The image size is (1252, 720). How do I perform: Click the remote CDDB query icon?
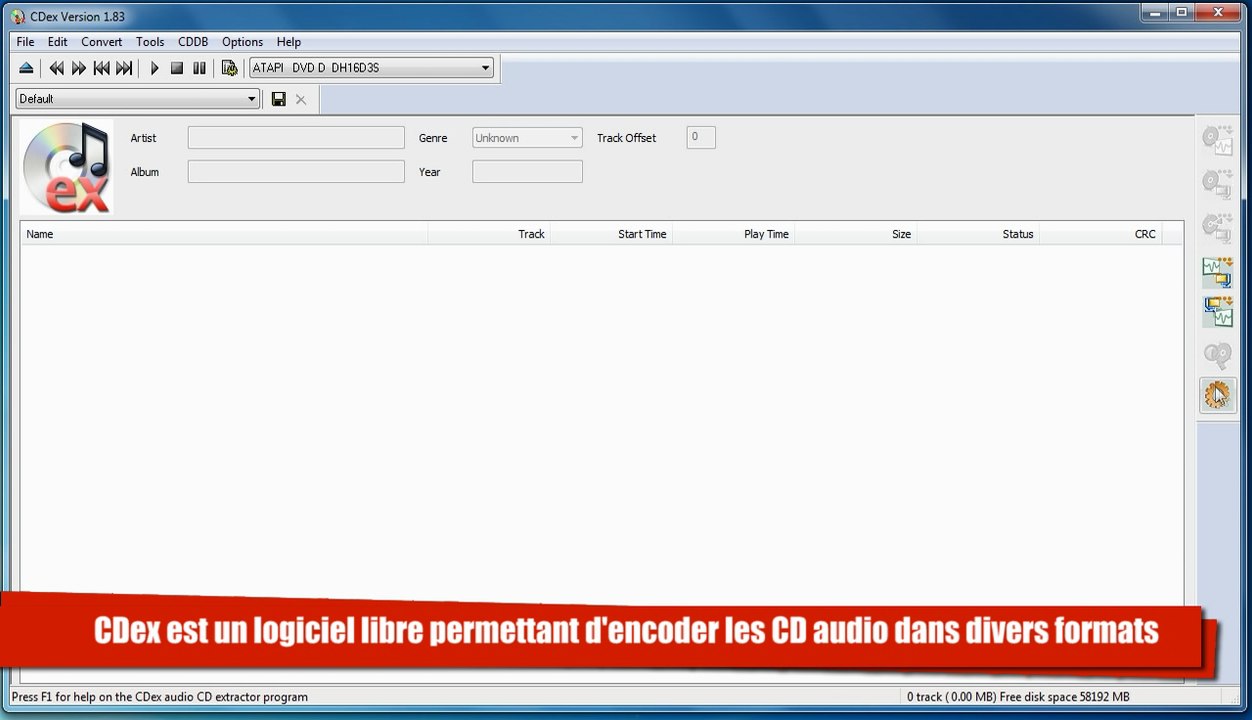(1217, 354)
